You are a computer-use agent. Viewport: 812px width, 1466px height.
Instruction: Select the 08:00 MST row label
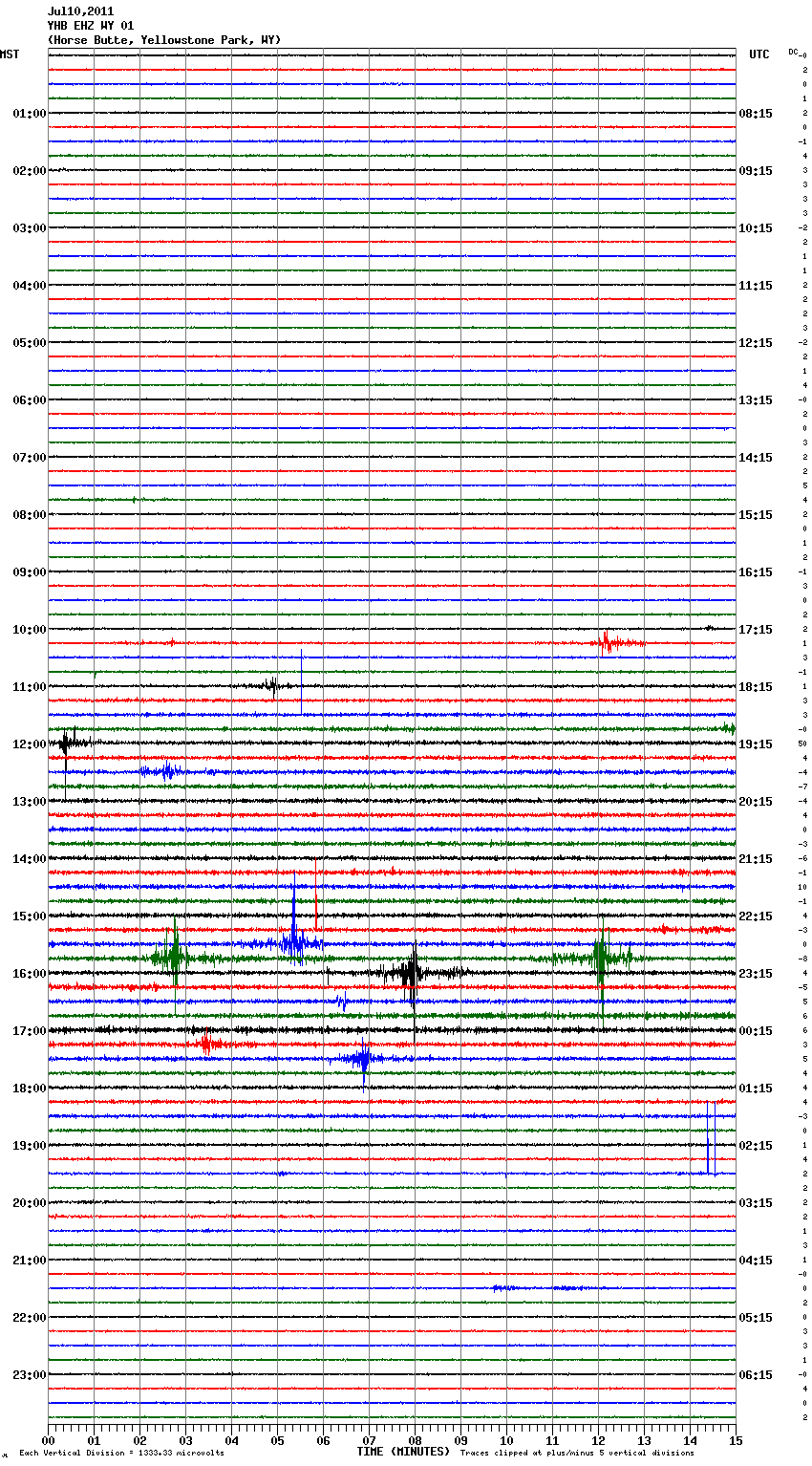coord(29,515)
